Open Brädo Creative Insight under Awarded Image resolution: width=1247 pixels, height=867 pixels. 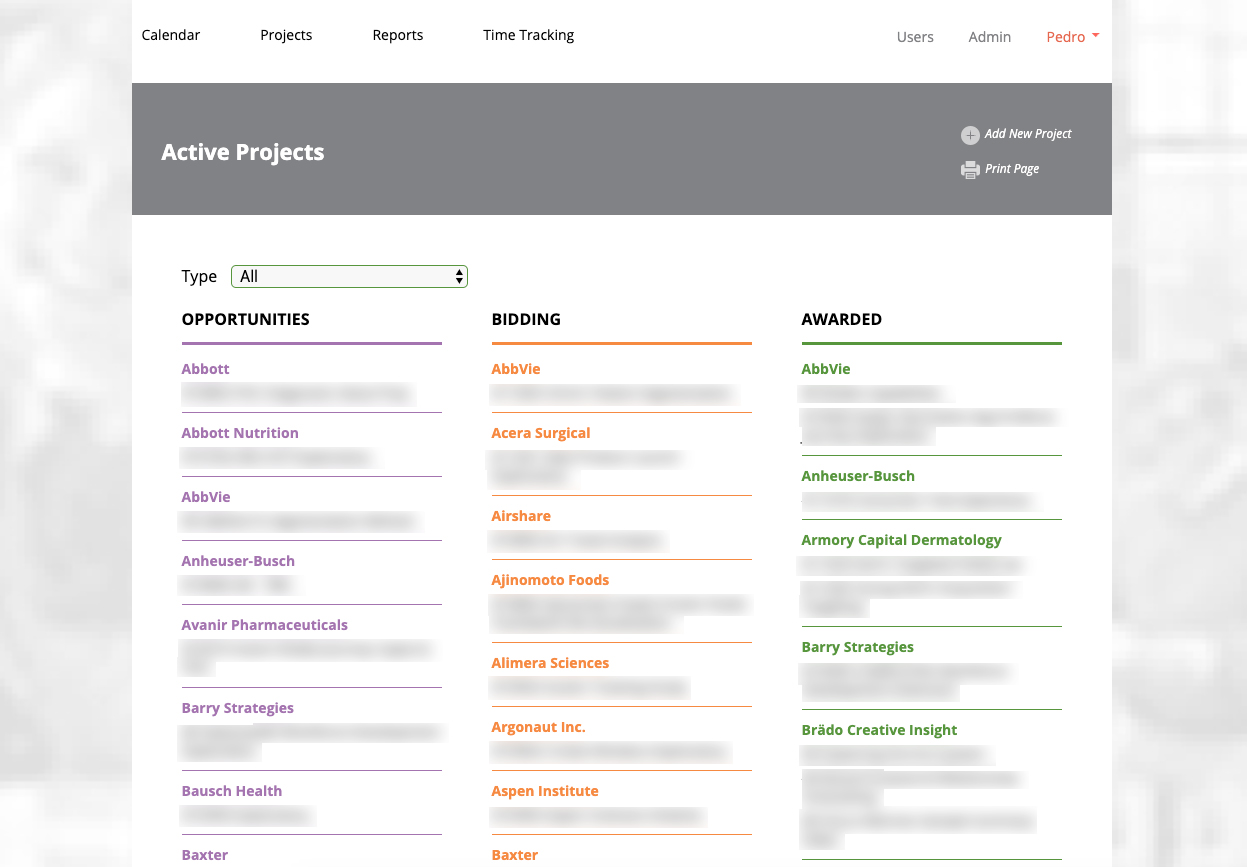(879, 730)
